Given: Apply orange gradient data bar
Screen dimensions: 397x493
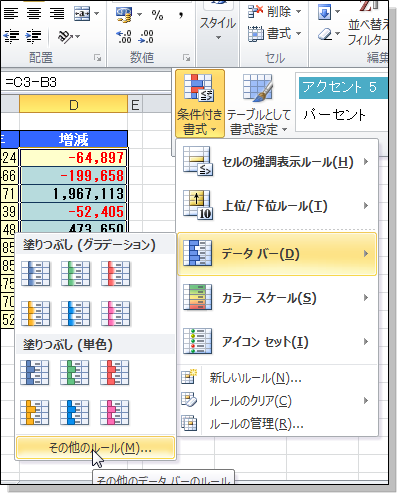Looking at the screenshot, I should (x=35, y=314).
